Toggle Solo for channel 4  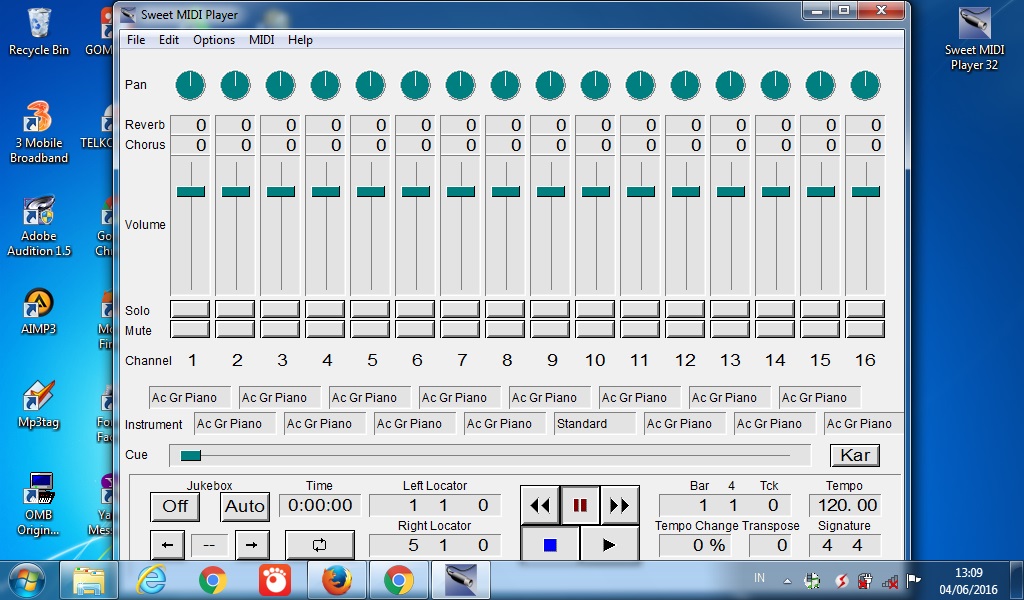tap(325, 309)
